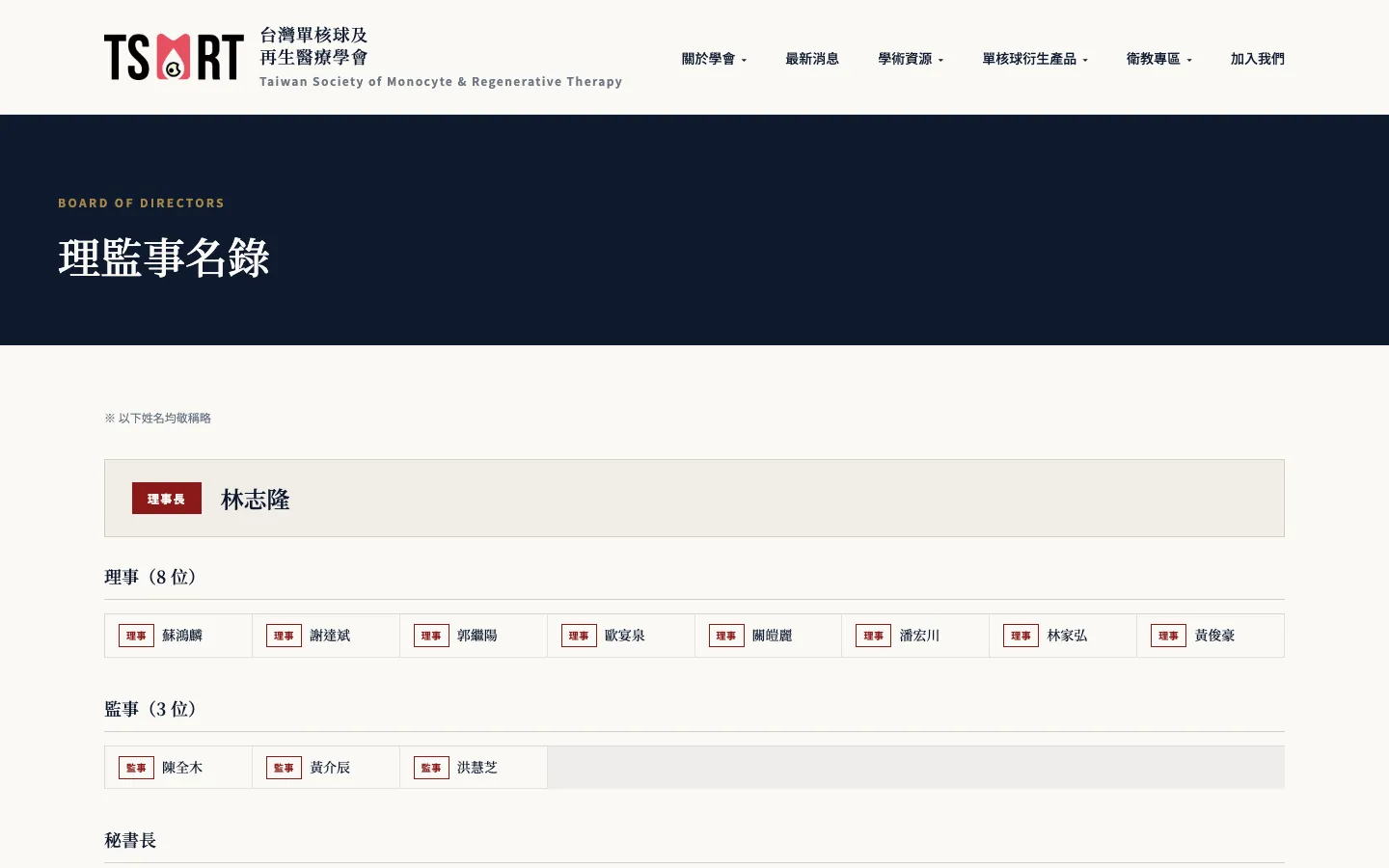This screenshot has width=1389, height=868.
Task: Go to 最新消息 page
Action: click(812, 59)
